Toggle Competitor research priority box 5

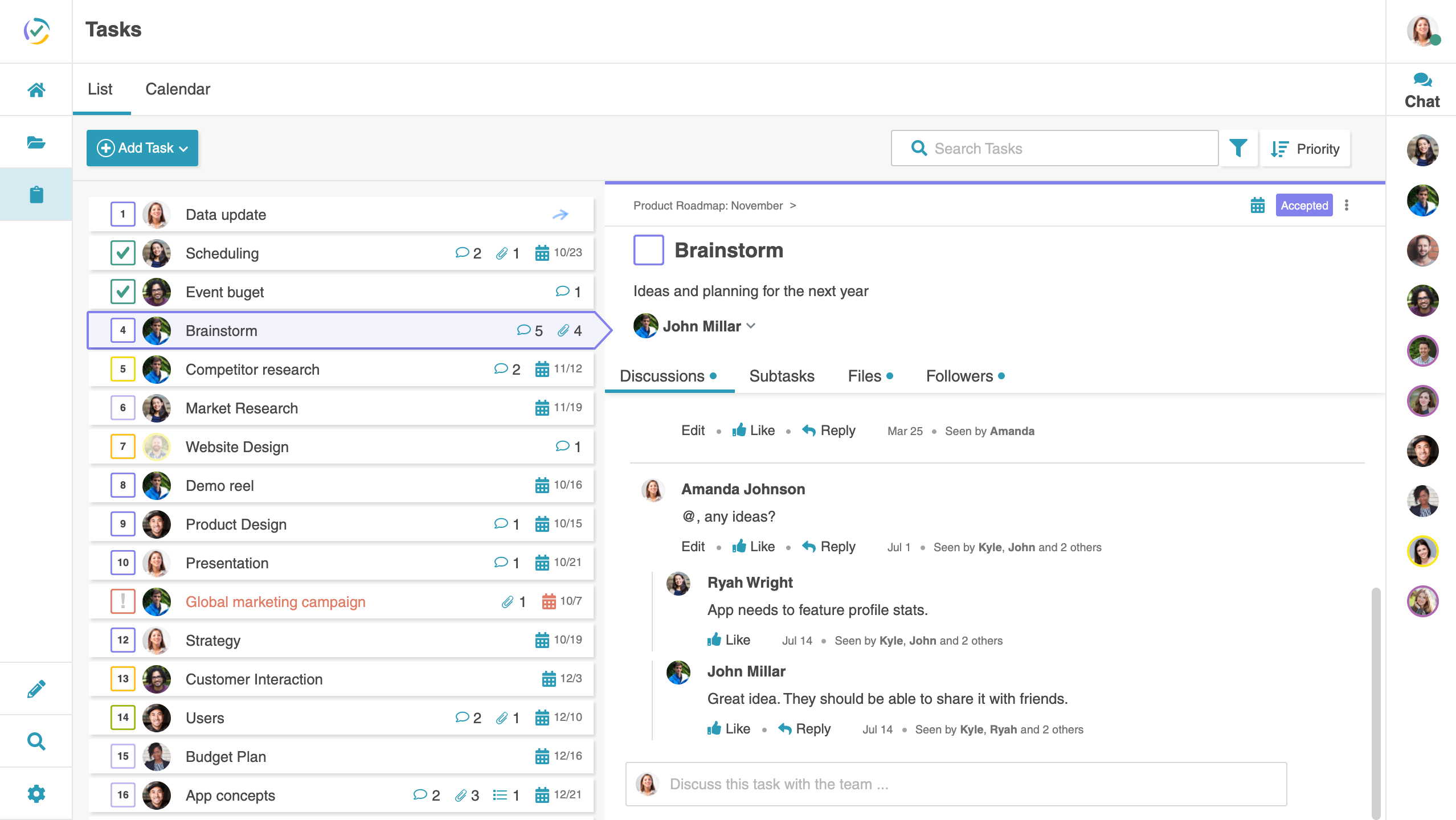pyautogui.click(x=122, y=369)
